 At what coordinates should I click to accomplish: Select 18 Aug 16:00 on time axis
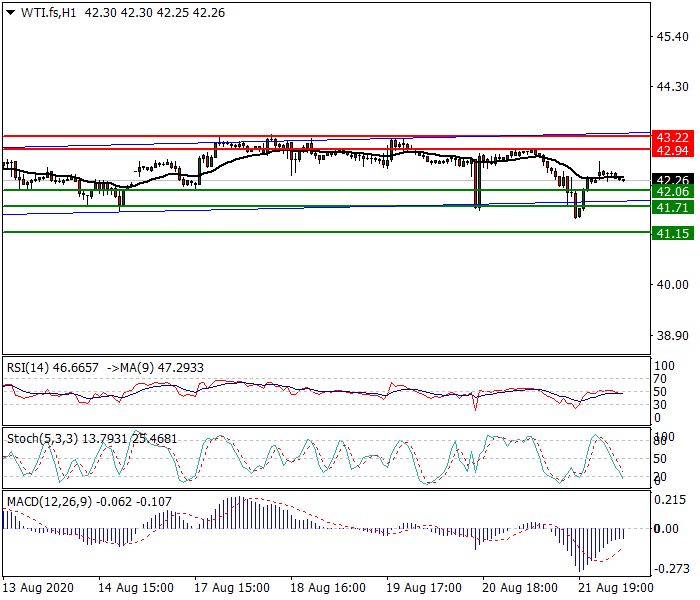329,587
